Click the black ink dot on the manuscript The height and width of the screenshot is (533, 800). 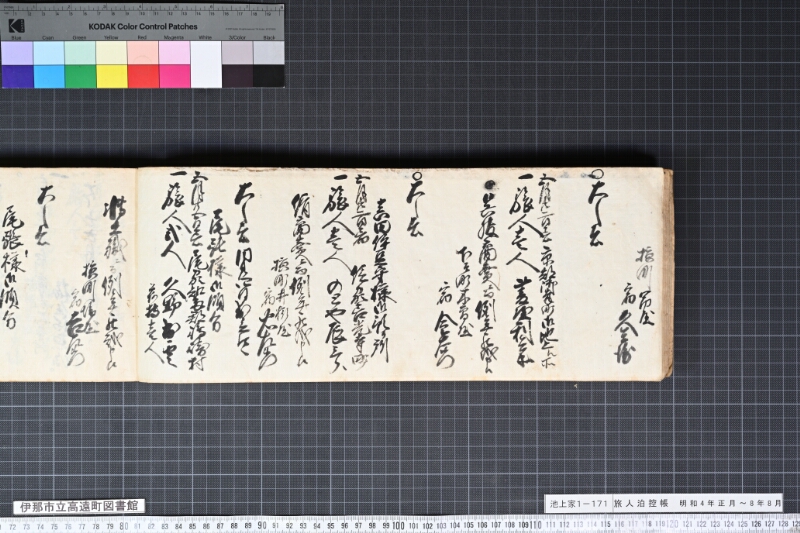(490, 185)
